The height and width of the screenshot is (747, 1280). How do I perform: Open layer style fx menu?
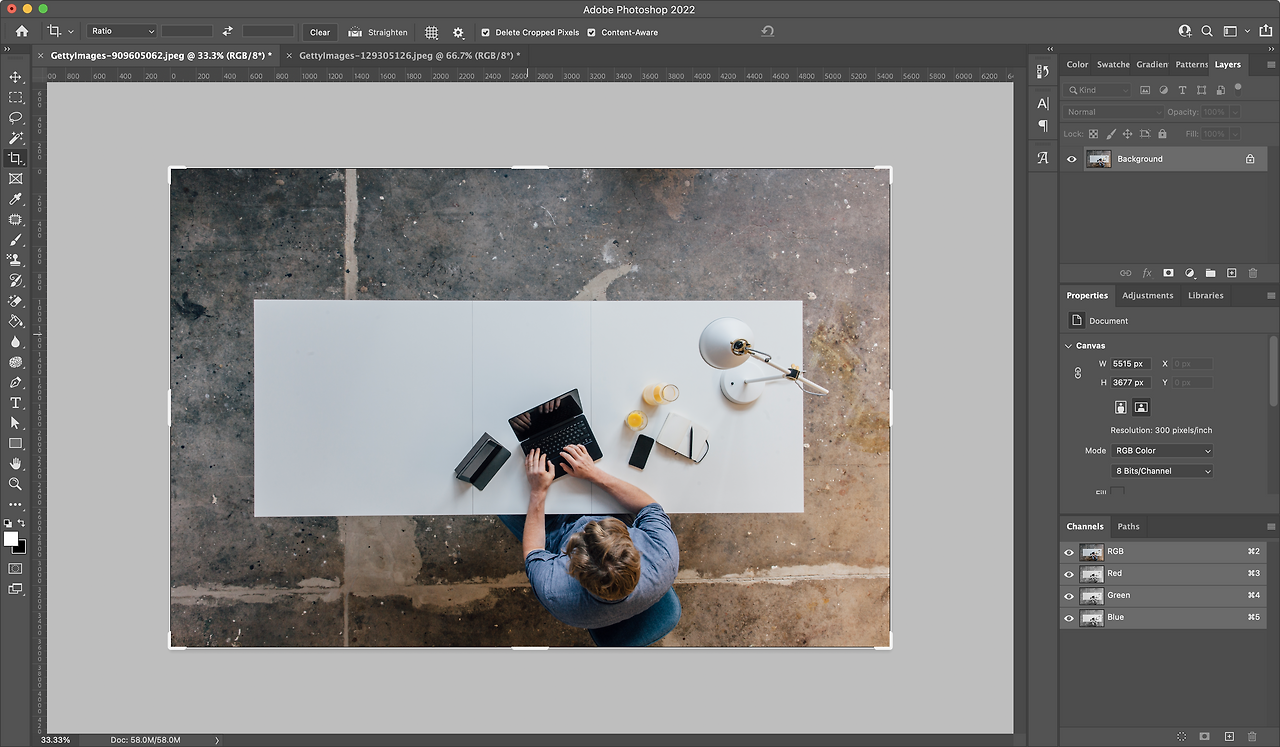coord(1147,273)
